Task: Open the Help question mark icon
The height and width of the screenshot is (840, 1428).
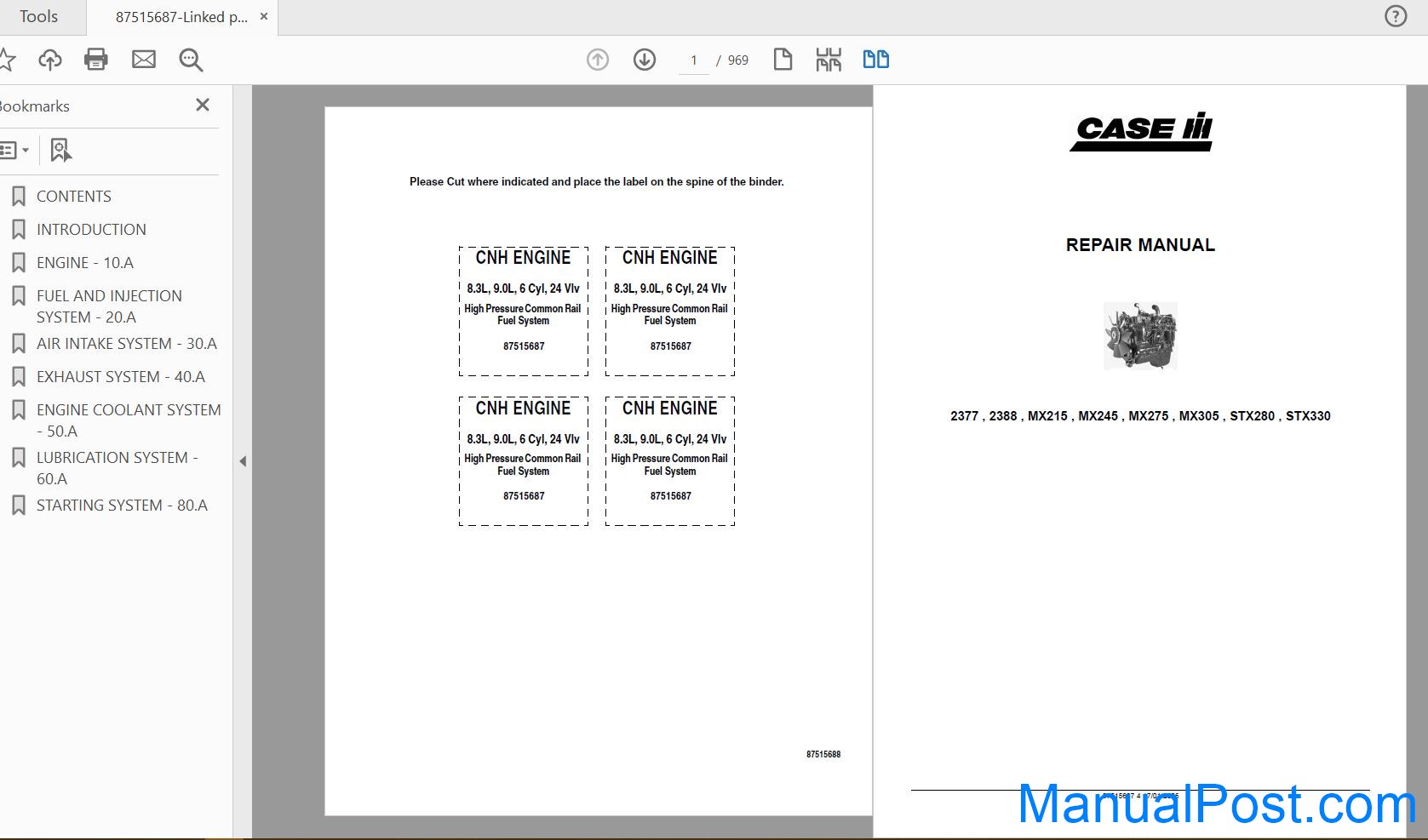Action: pos(1396,16)
